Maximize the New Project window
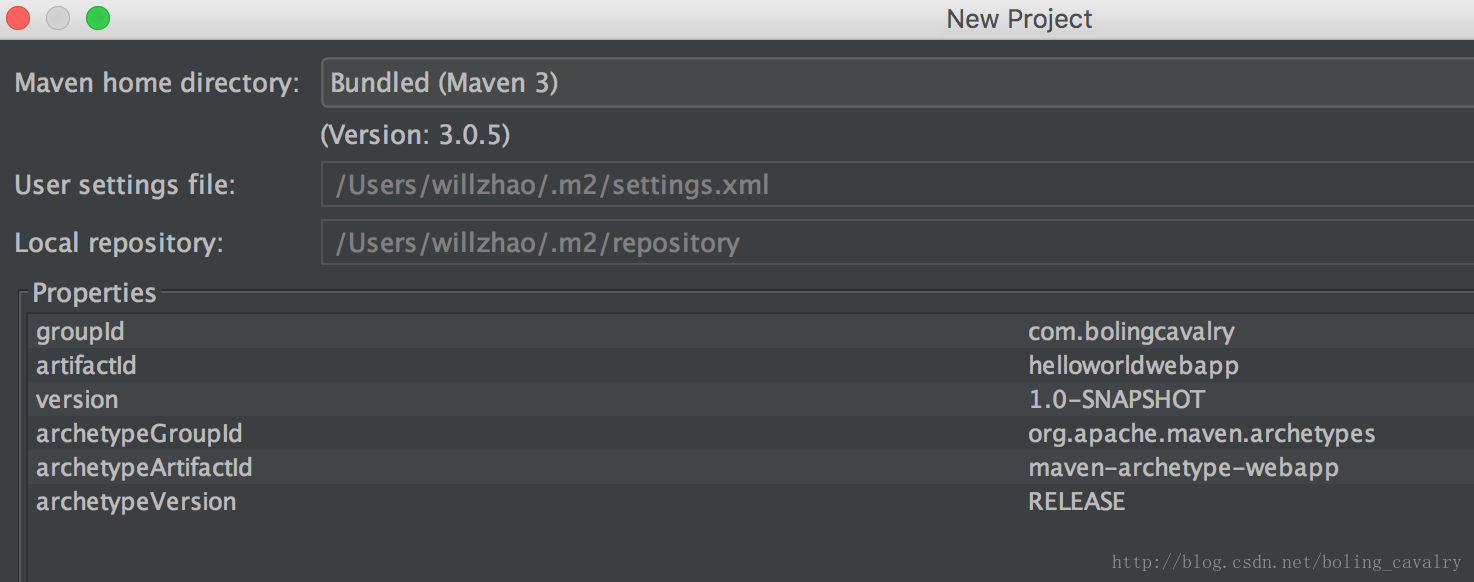1474x582 pixels. pos(98,18)
